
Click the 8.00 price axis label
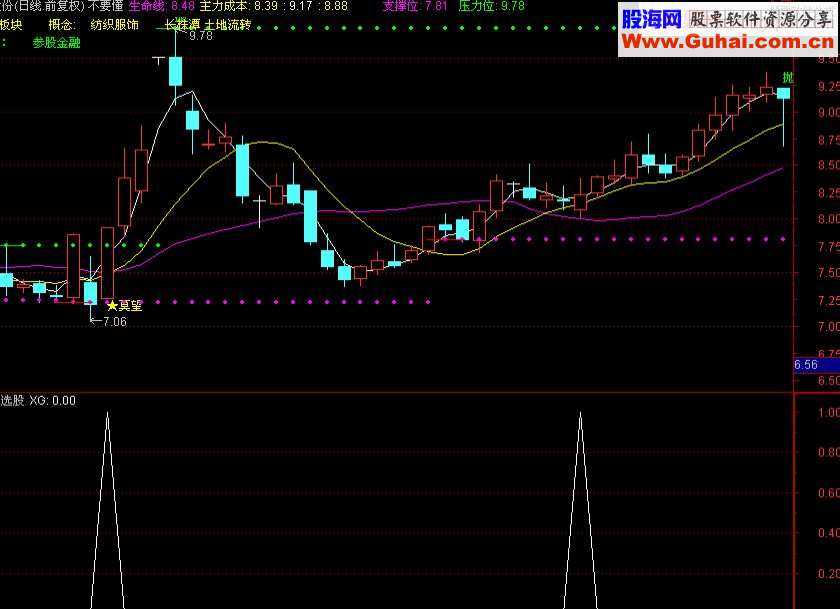coord(828,219)
